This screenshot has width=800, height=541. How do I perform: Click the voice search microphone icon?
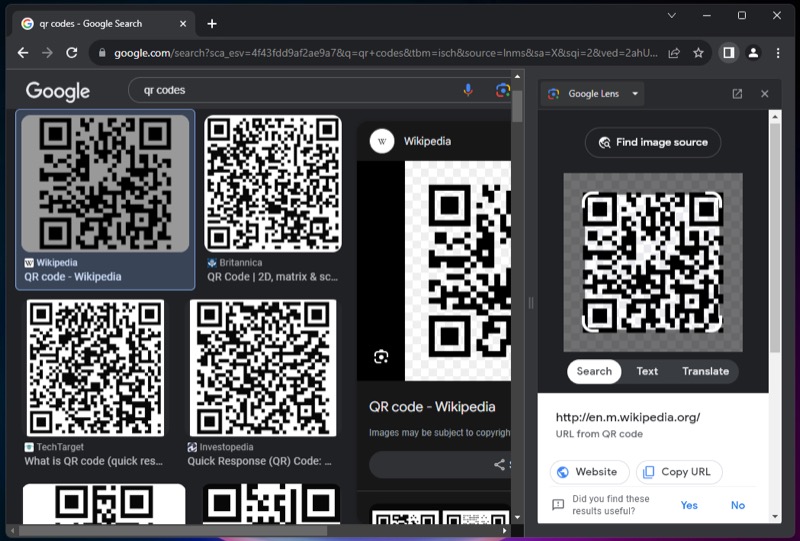click(x=468, y=90)
